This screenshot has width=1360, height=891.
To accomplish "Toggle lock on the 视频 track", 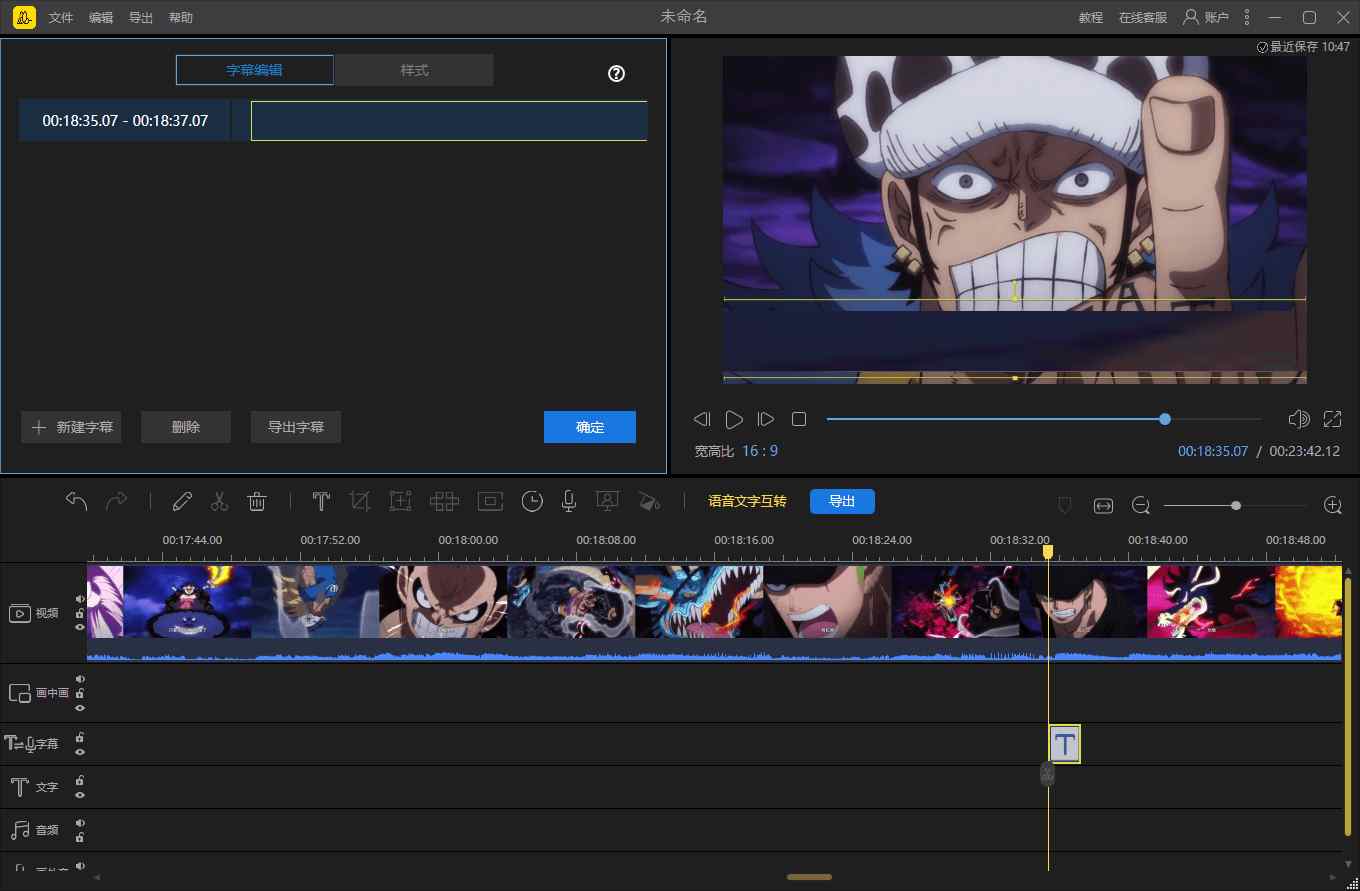I will tap(80, 613).
